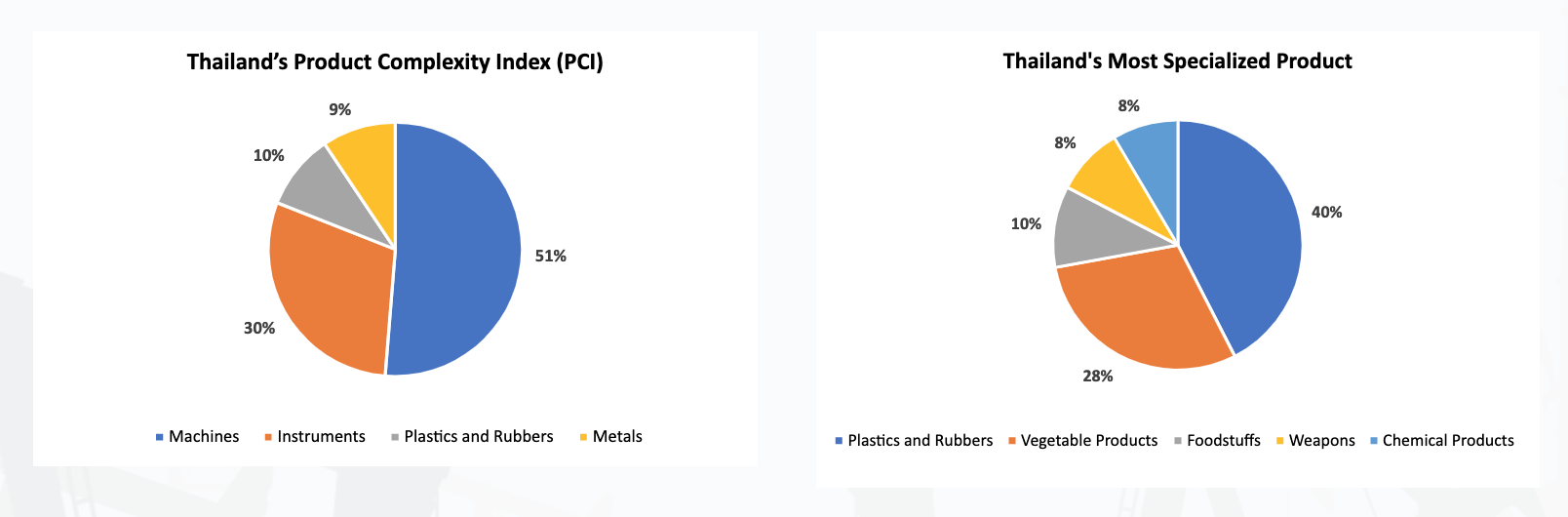Click the Metals legend color marker
Viewport: 1568px width, 517px height.
583,437
